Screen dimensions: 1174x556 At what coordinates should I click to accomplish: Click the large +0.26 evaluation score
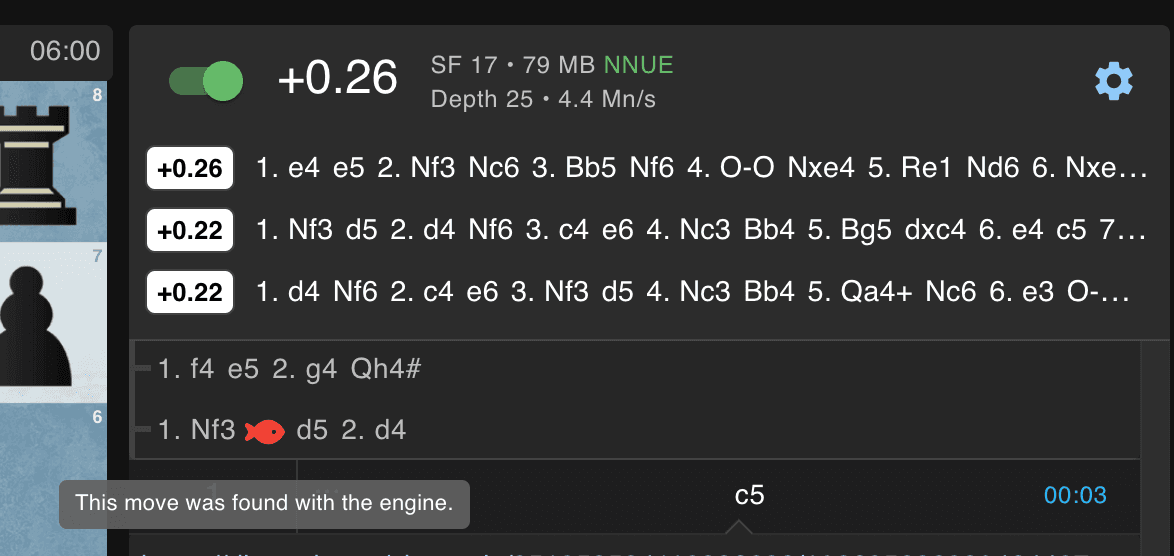338,79
